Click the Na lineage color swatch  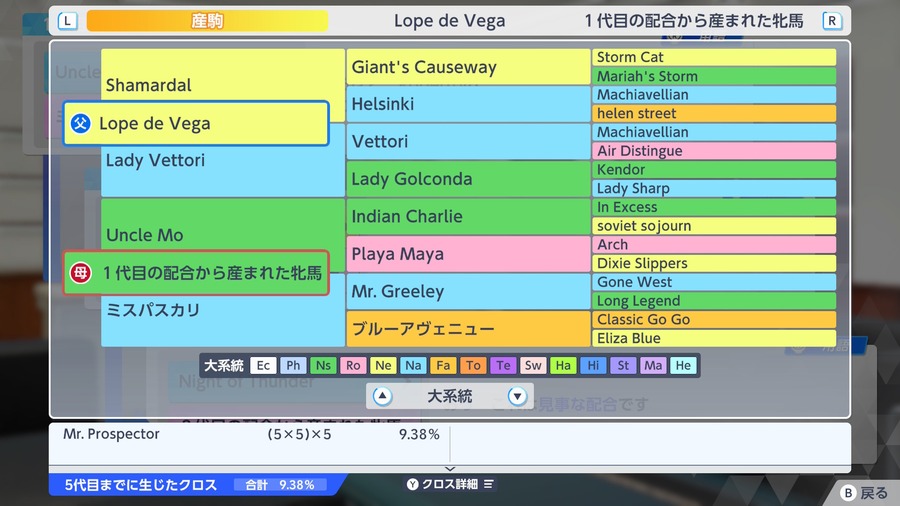(x=413, y=365)
